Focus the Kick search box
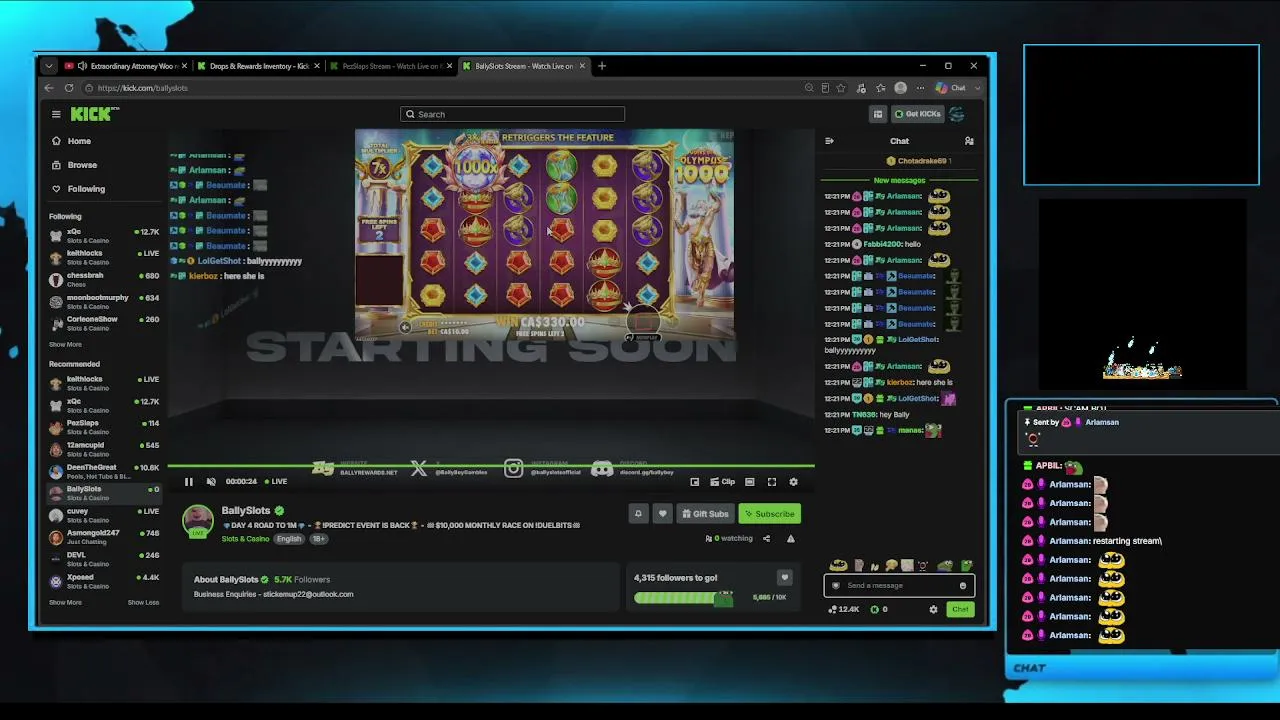 coord(512,114)
